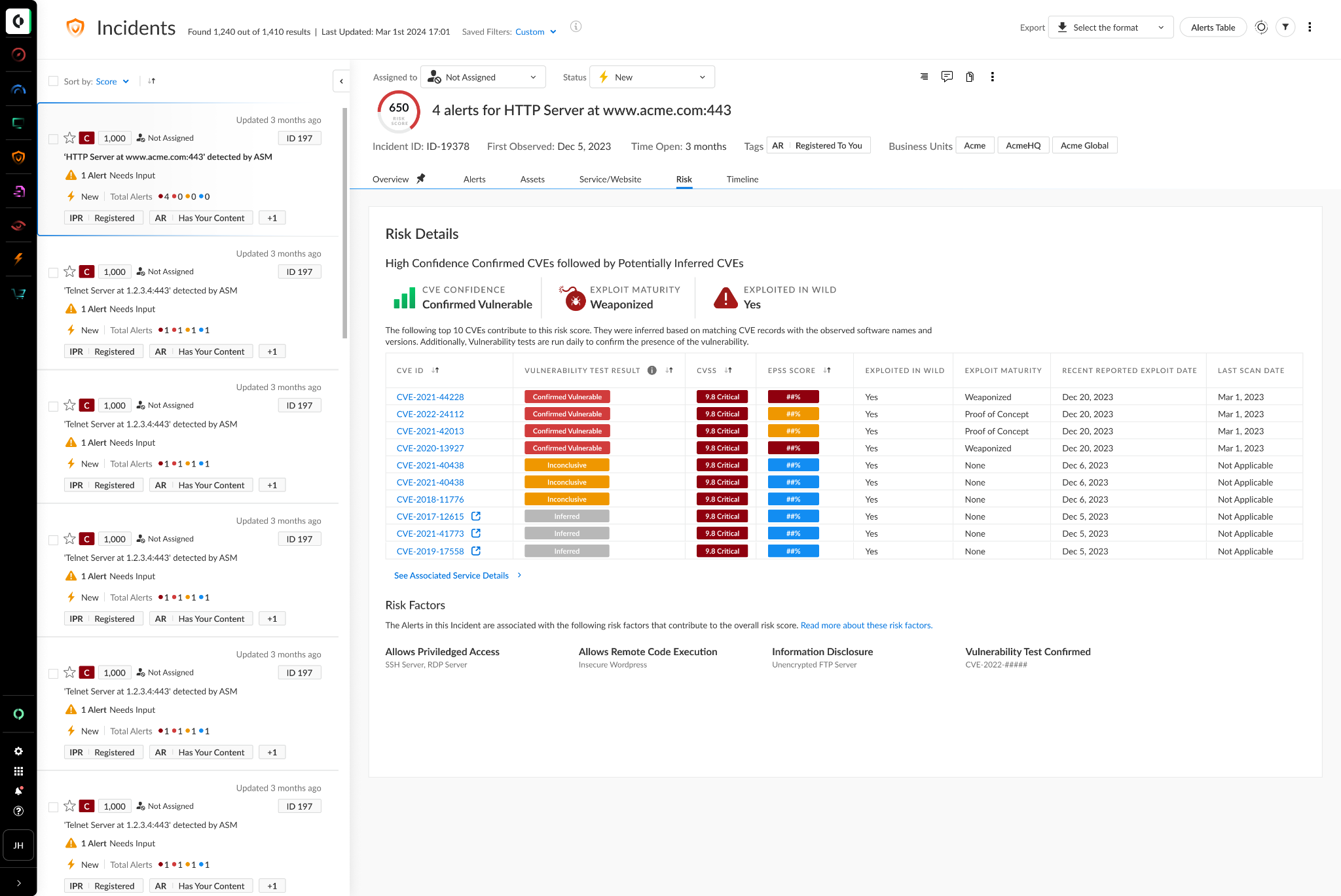Switch to the Timeline tab
This screenshot has width=1341, height=896.
742,179
